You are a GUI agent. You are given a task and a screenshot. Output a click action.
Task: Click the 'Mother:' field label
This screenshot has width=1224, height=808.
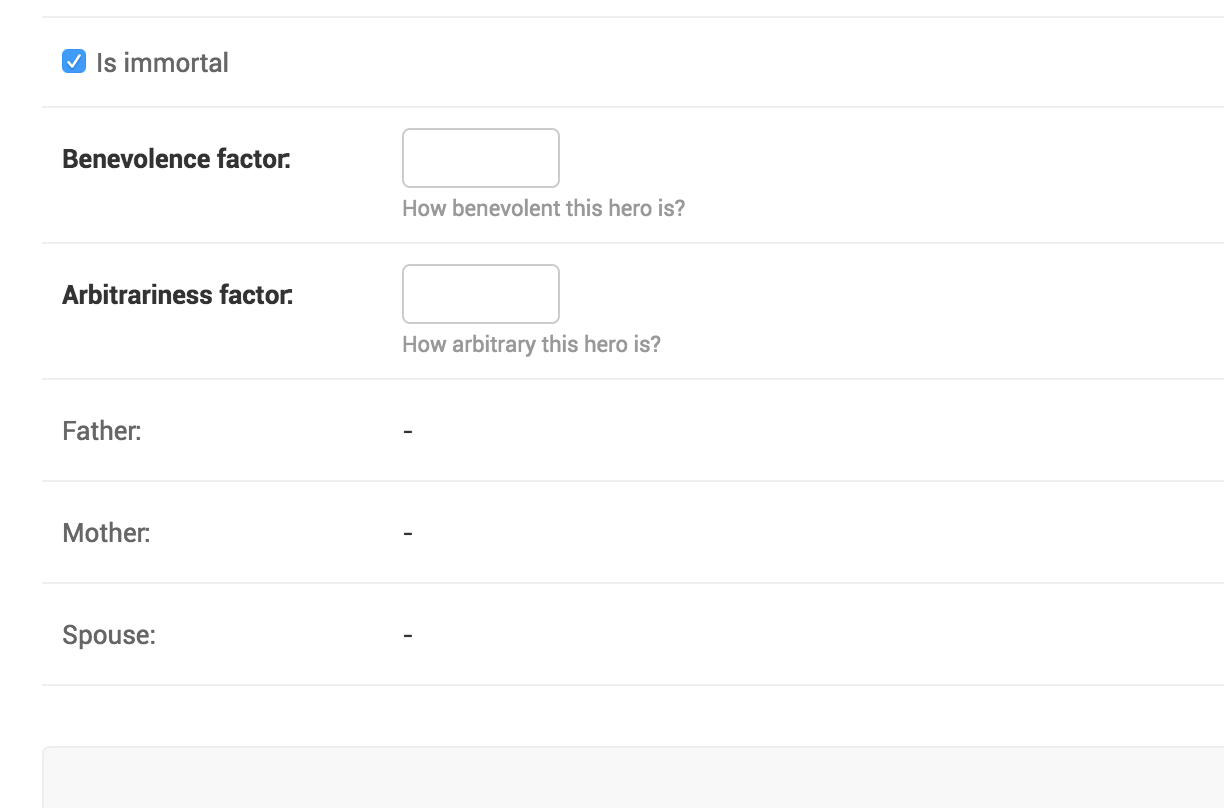coord(106,533)
